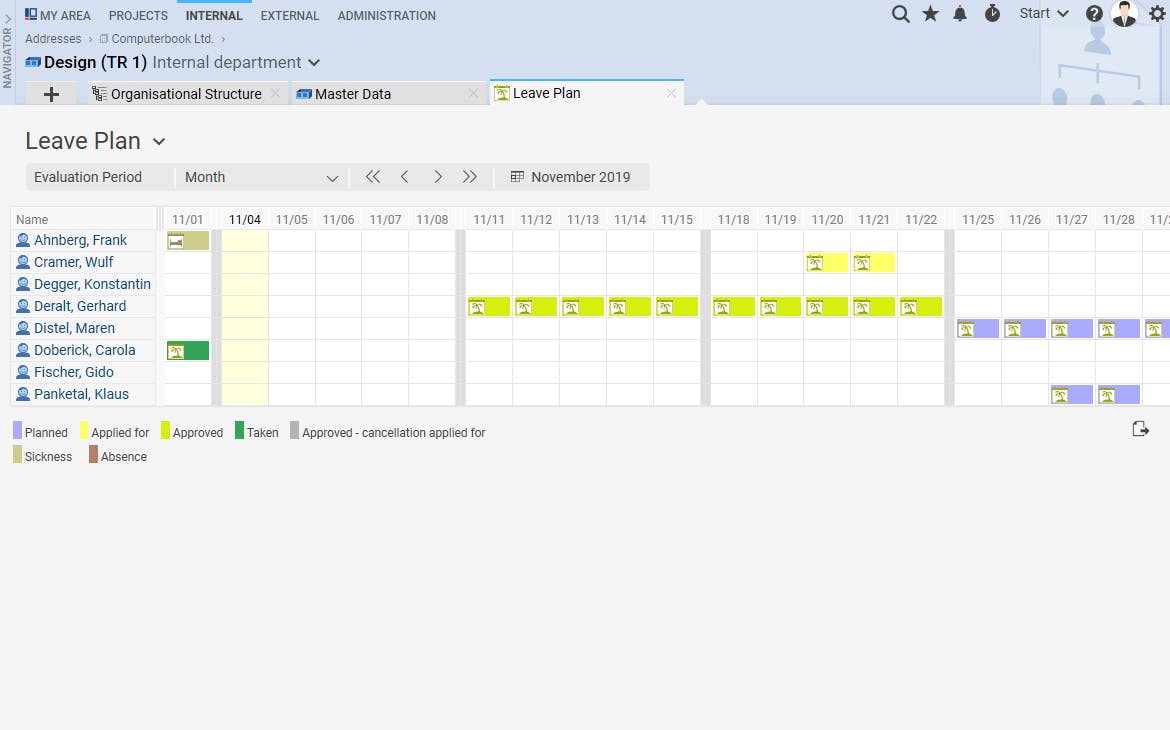This screenshot has height=730, width=1170.
Task: Go to Addresses breadcrumb
Action: (x=53, y=39)
